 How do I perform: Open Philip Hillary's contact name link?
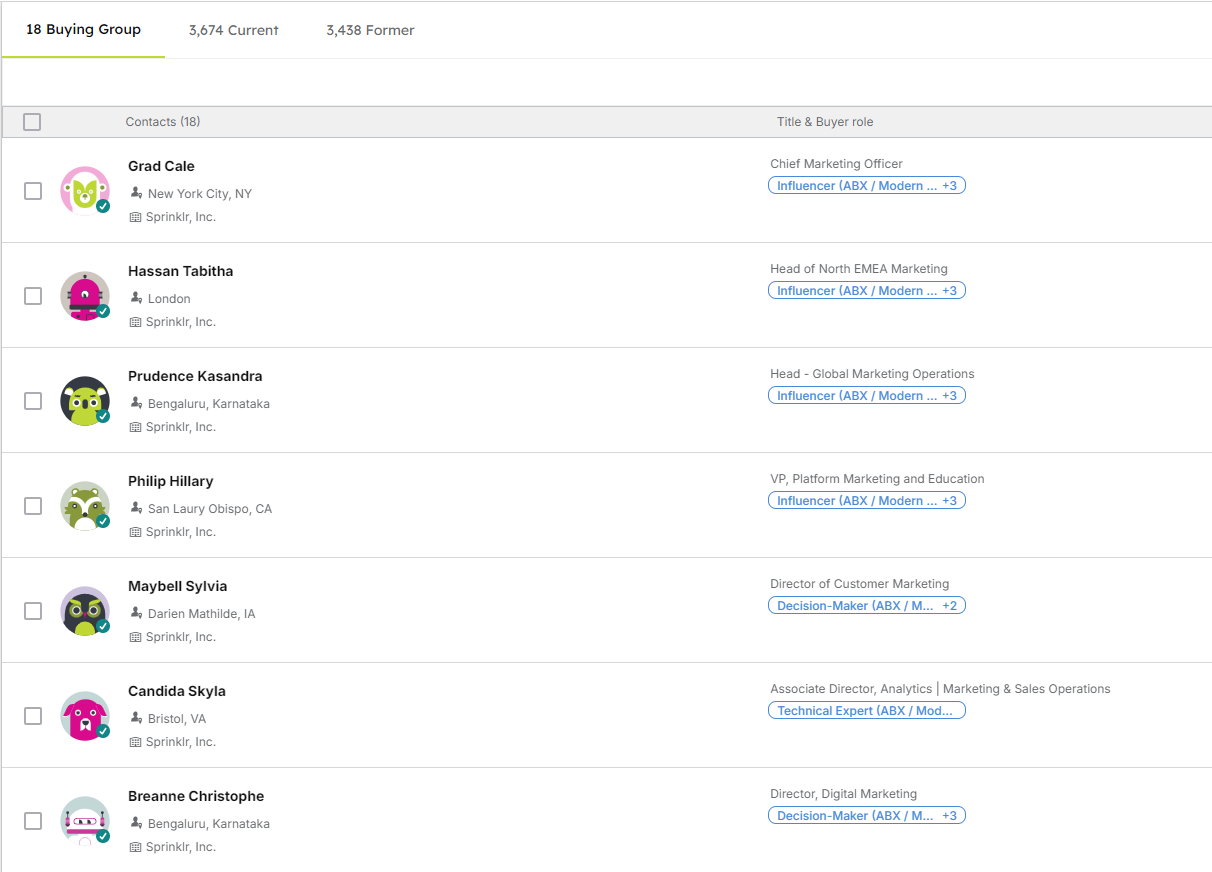(171, 481)
